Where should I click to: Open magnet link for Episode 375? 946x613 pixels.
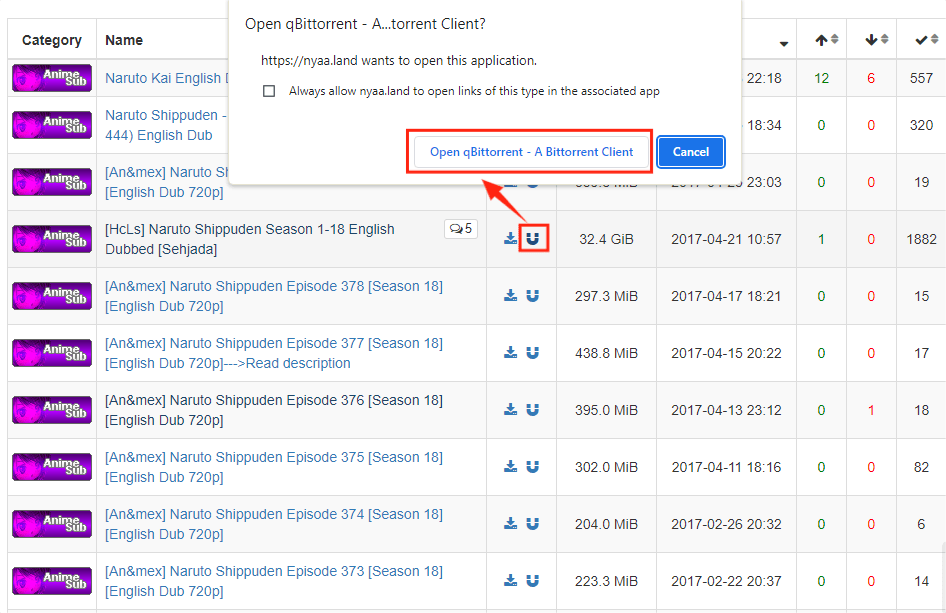click(533, 467)
